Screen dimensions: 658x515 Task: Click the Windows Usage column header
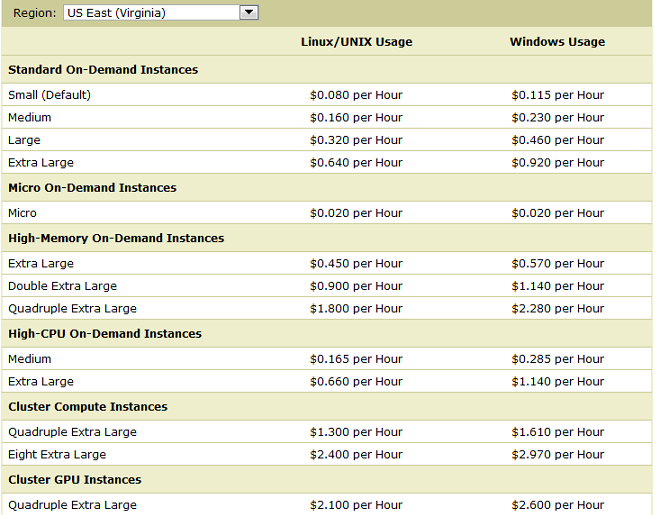(557, 42)
